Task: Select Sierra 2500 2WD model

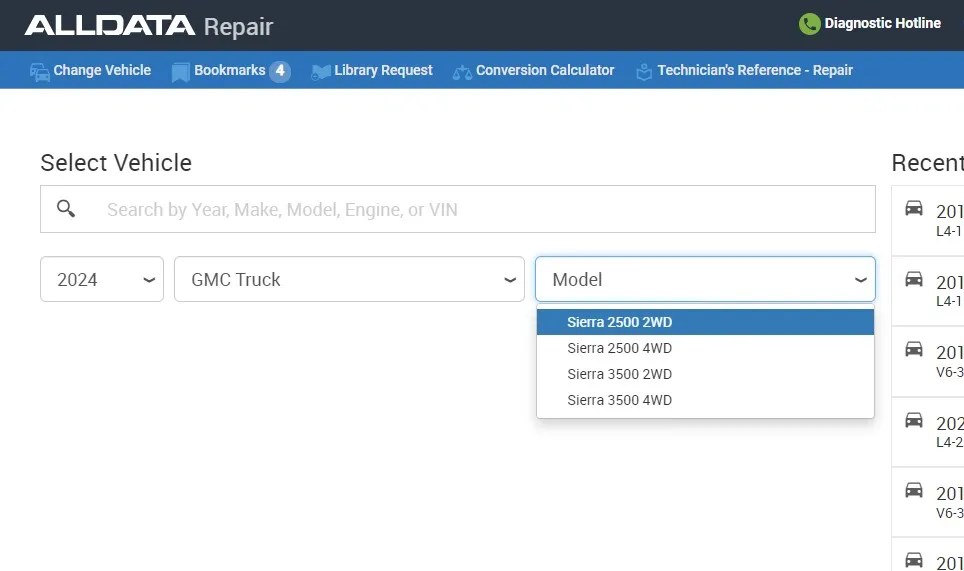Action: pyautogui.click(x=705, y=322)
